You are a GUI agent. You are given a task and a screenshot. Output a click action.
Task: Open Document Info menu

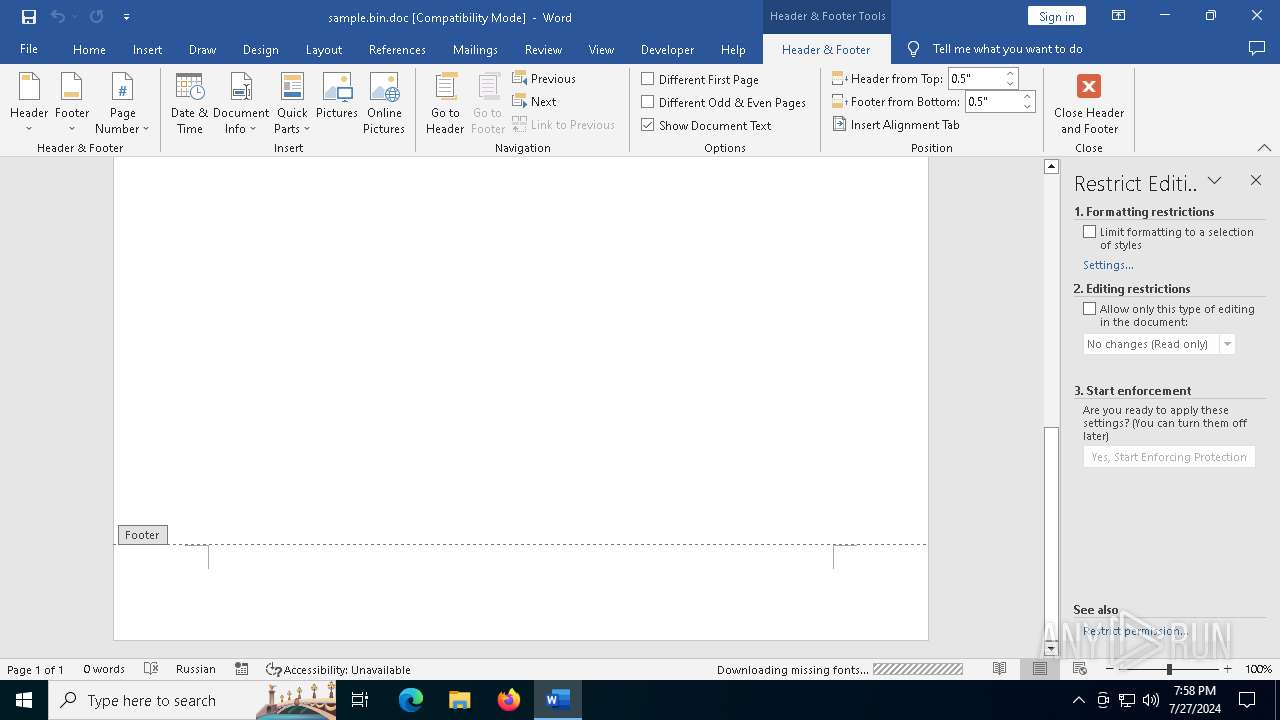241,103
